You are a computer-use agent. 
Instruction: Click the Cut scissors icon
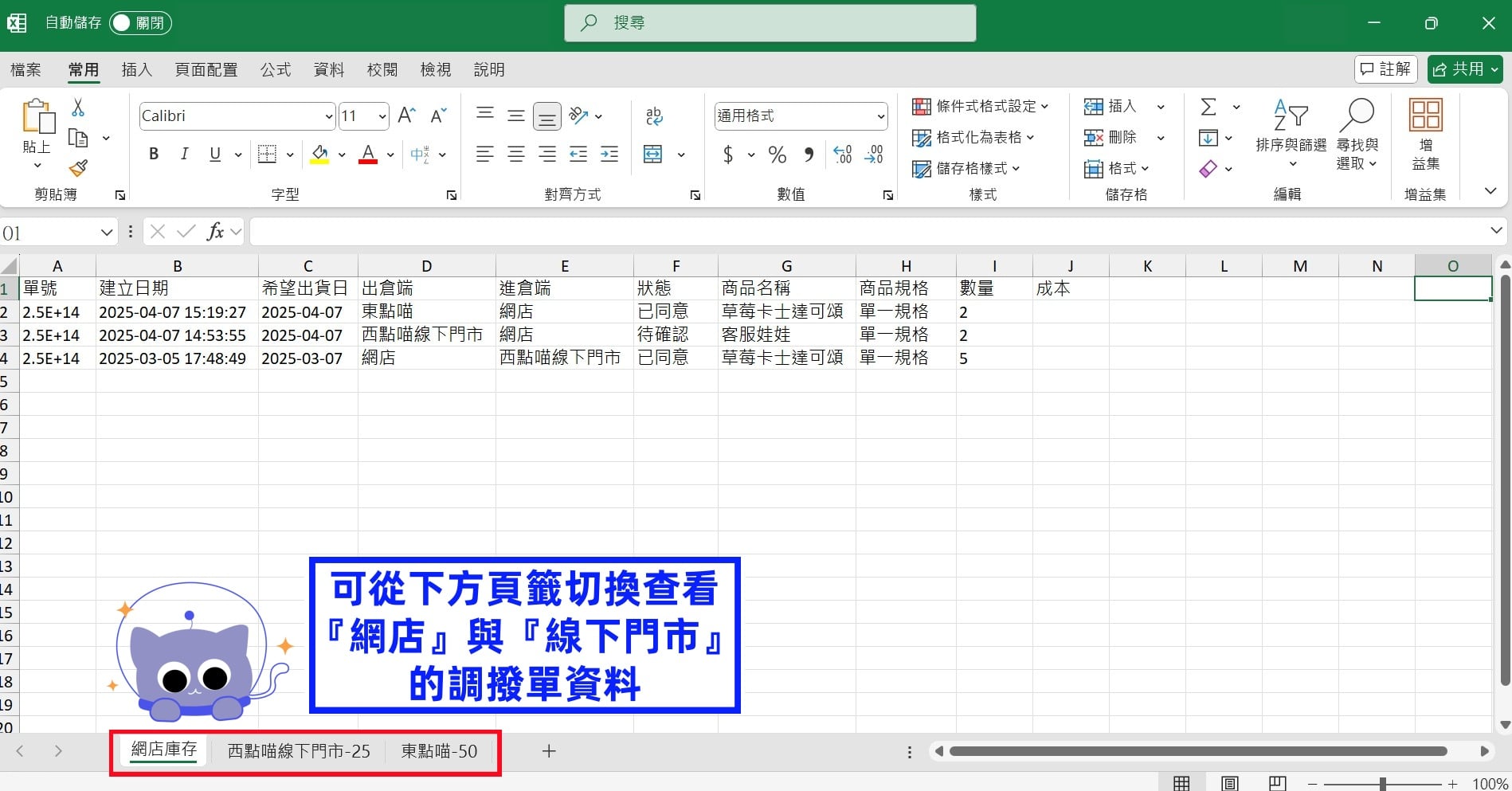click(x=78, y=108)
